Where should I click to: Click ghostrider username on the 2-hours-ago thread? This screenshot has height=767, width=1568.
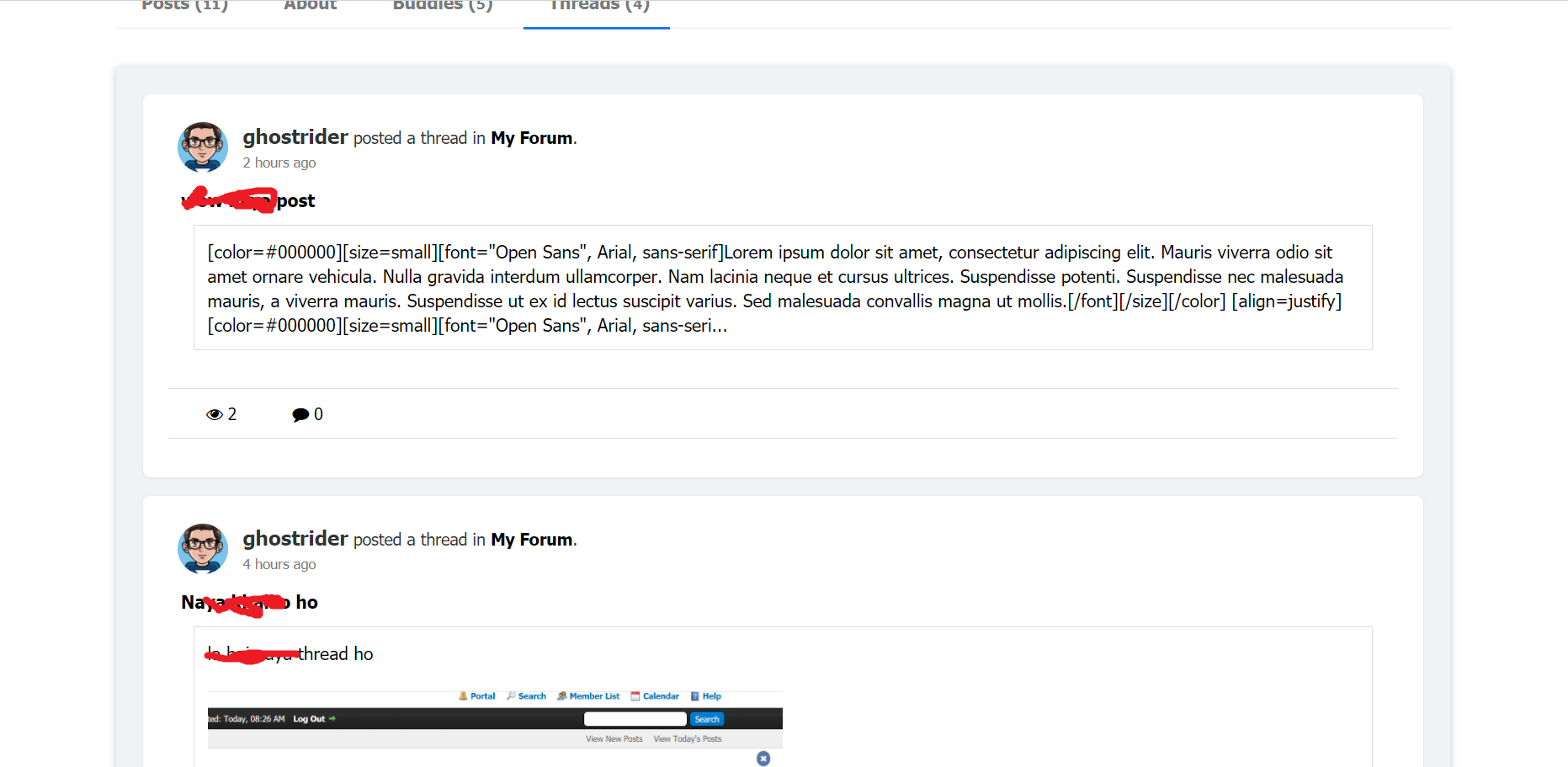pos(295,137)
